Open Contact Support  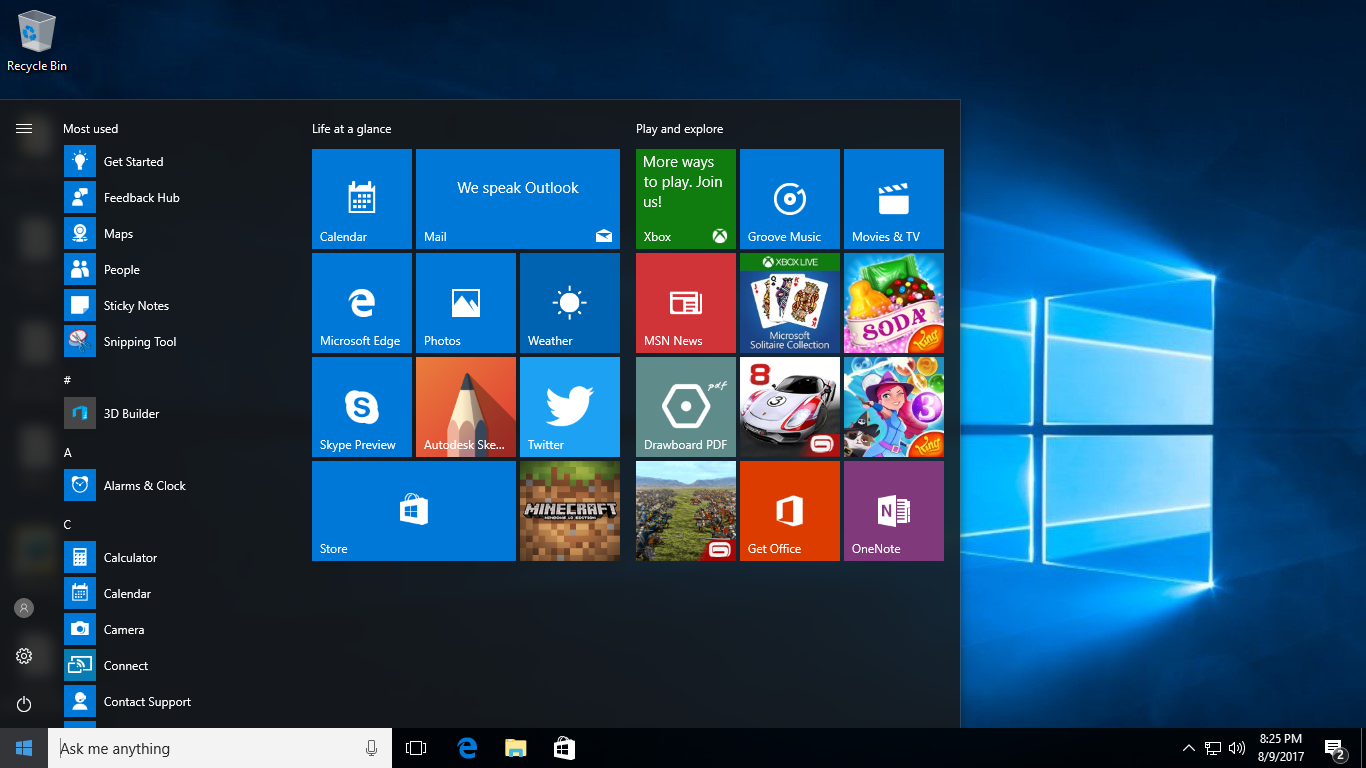coord(180,702)
